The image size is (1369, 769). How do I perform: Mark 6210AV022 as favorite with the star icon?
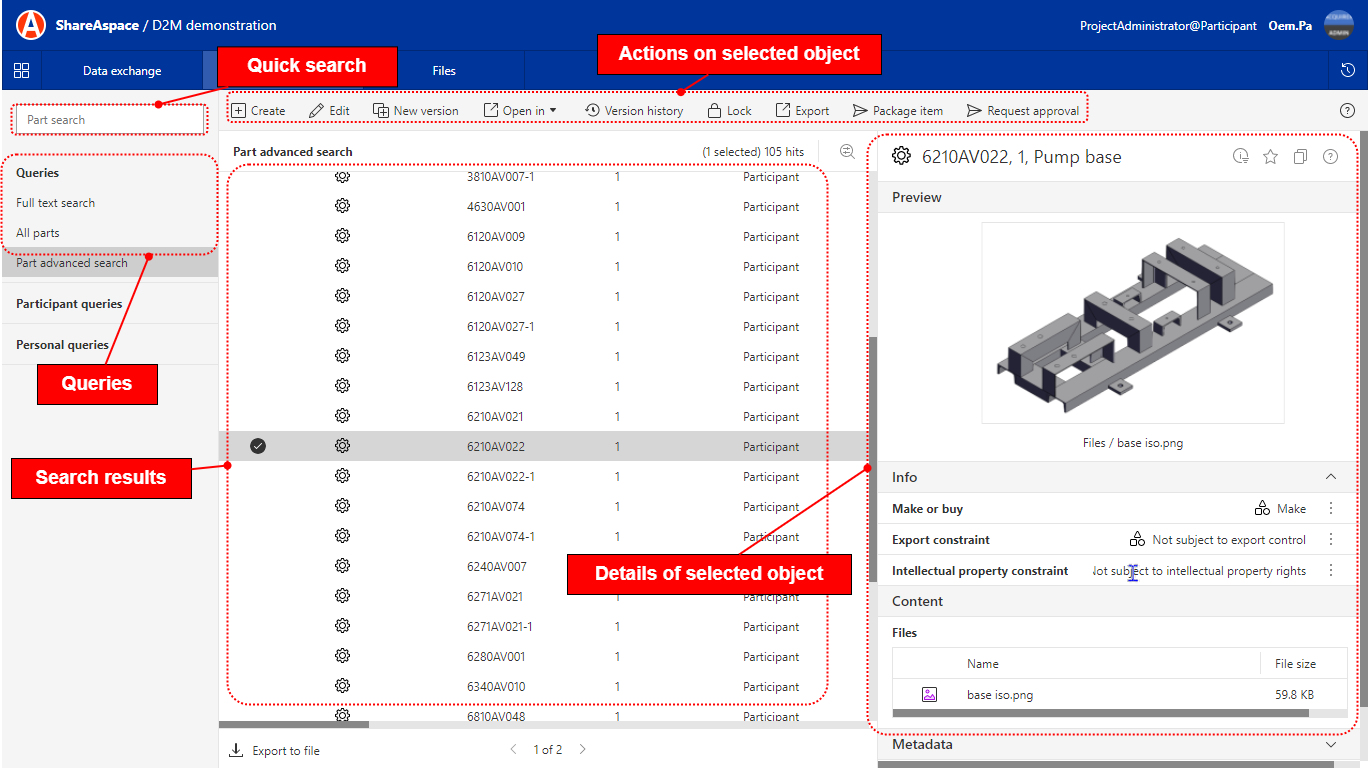(1270, 157)
